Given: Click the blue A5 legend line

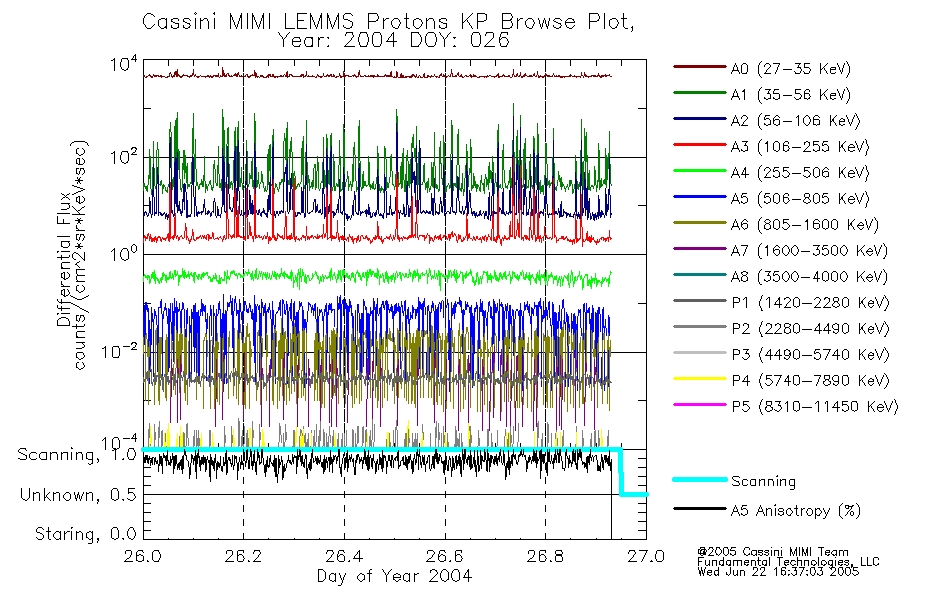Looking at the screenshot, I should tap(699, 197).
